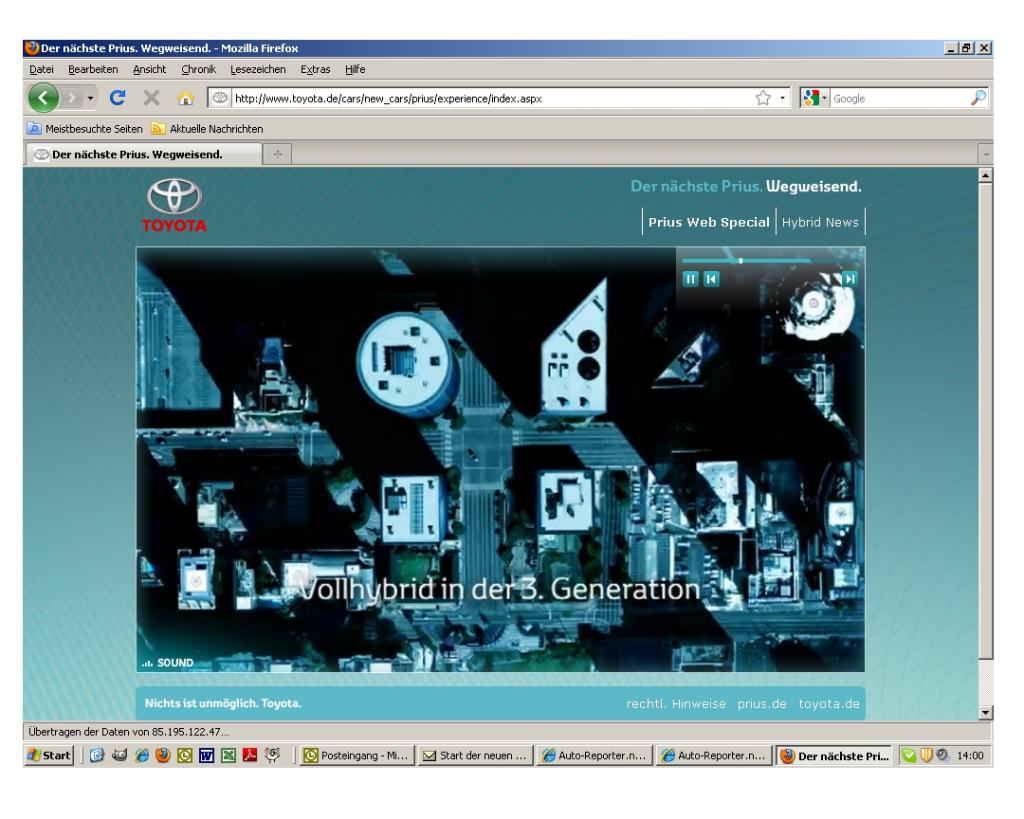Click the toyota.de URL address field
This screenshot has height=819, width=1024.
(x=491, y=99)
